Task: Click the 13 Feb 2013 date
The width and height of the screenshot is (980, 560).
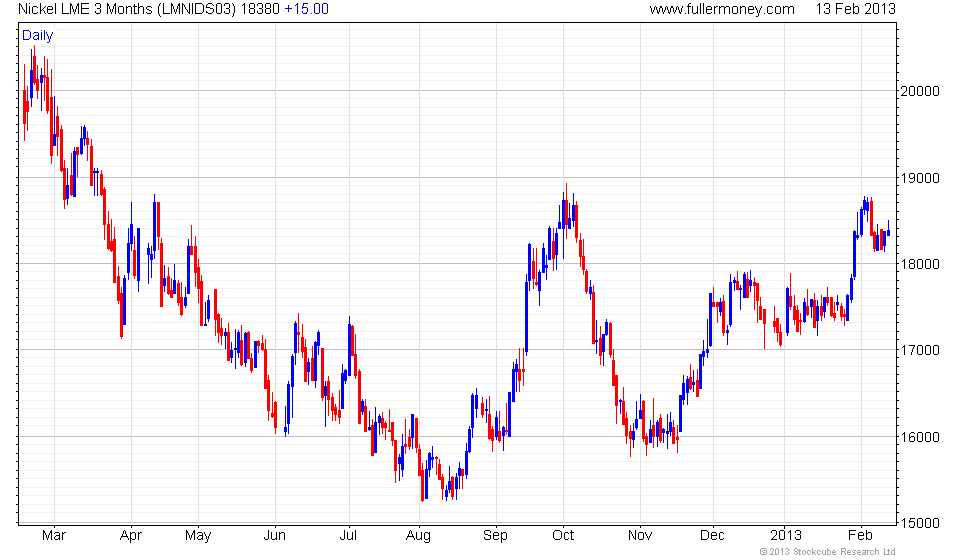Action: click(x=856, y=9)
